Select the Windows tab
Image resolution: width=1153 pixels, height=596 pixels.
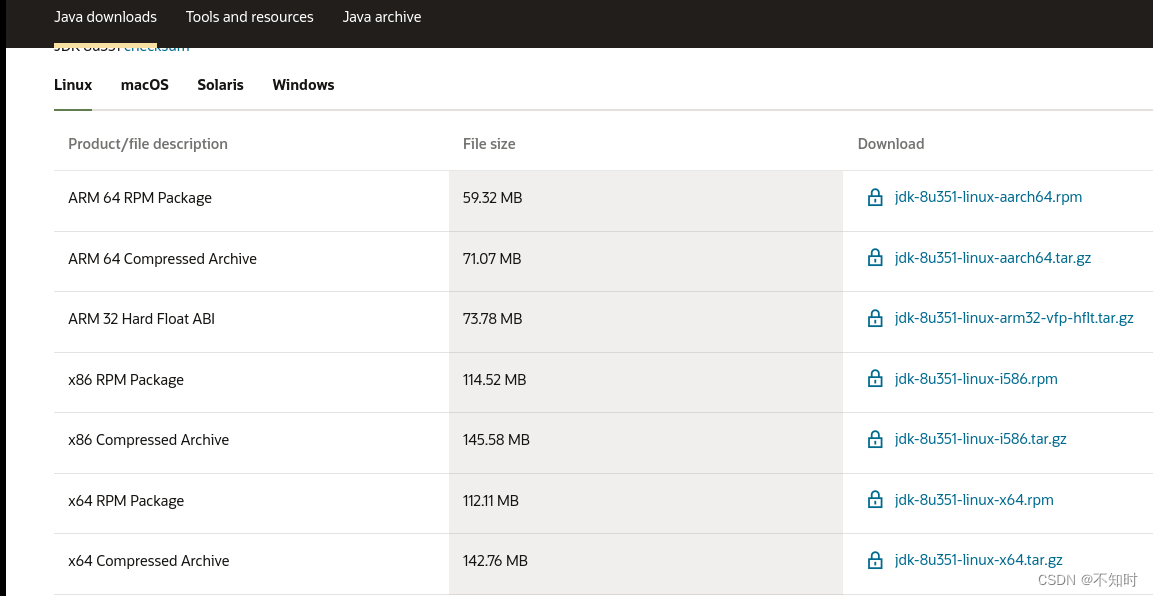tap(303, 85)
